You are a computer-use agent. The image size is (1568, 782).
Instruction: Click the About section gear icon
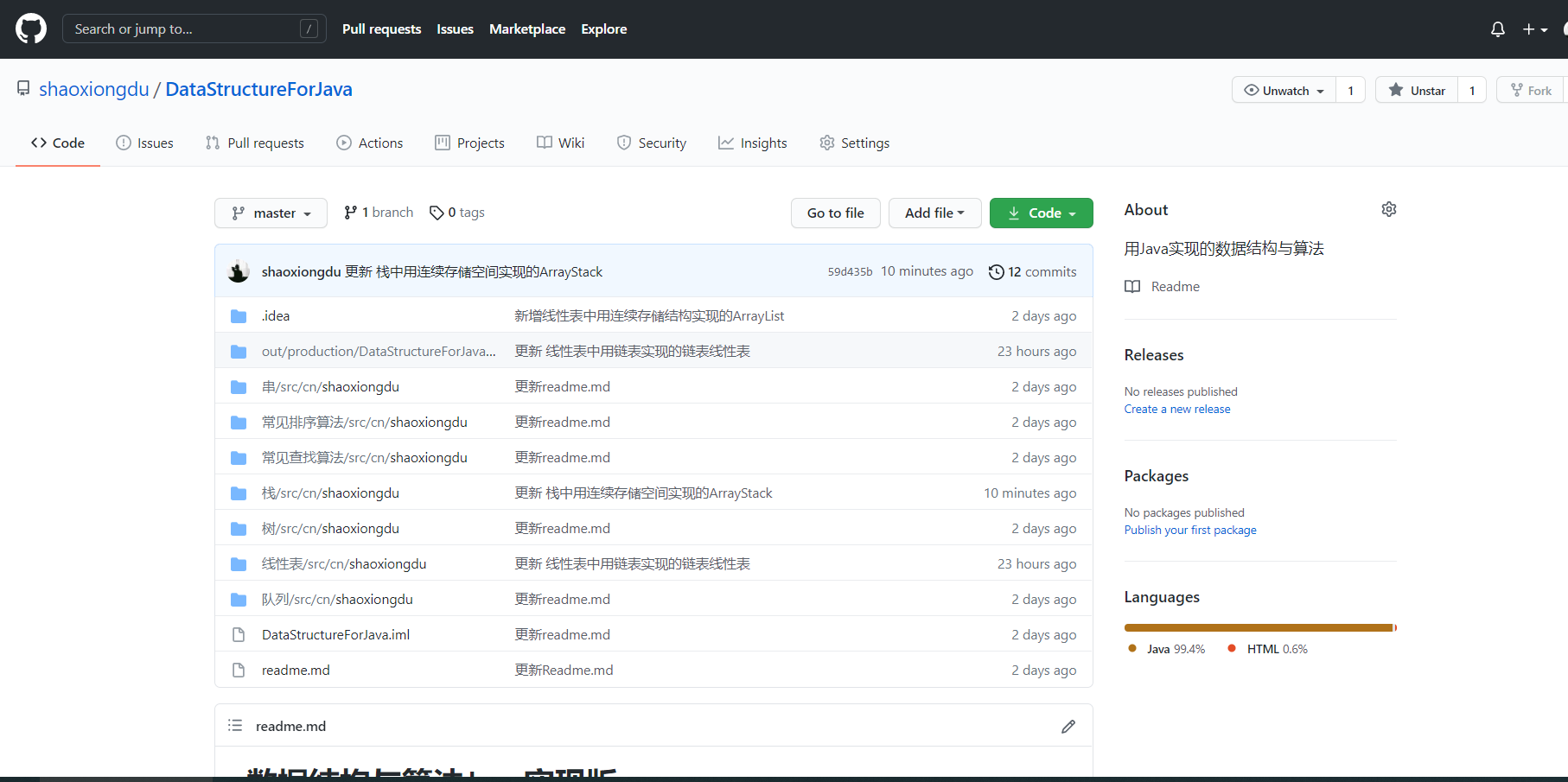[1388, 209]
